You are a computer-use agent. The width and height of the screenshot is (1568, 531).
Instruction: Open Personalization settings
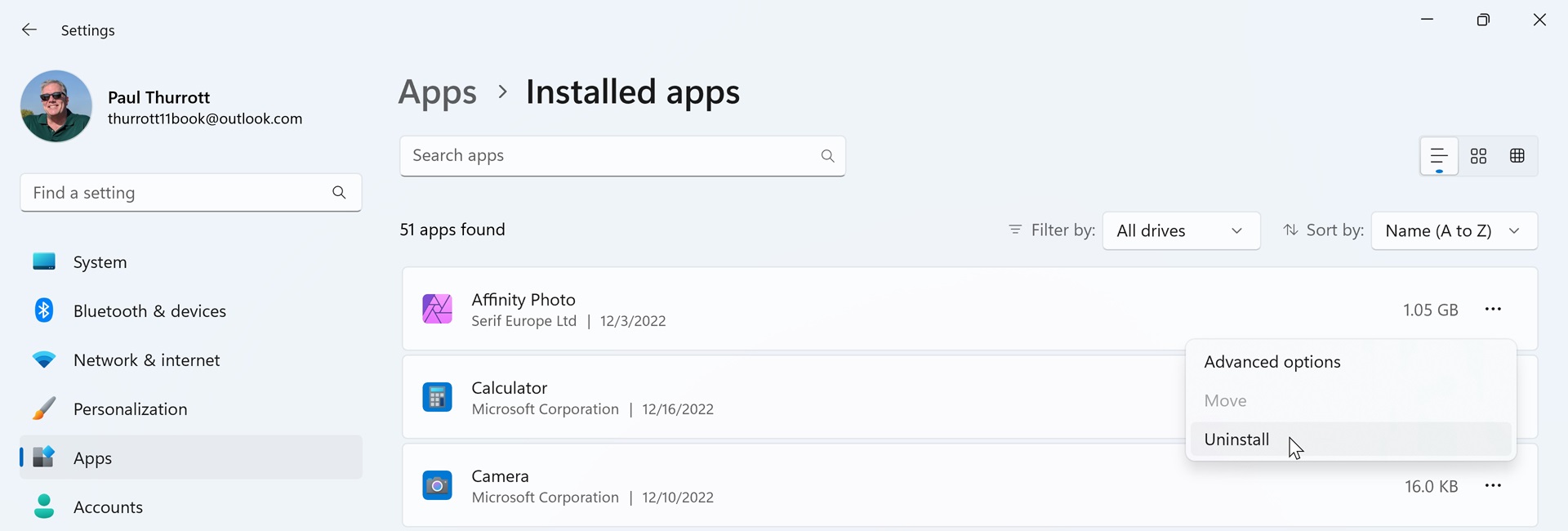pyautogui.click(x=130, y=409)
